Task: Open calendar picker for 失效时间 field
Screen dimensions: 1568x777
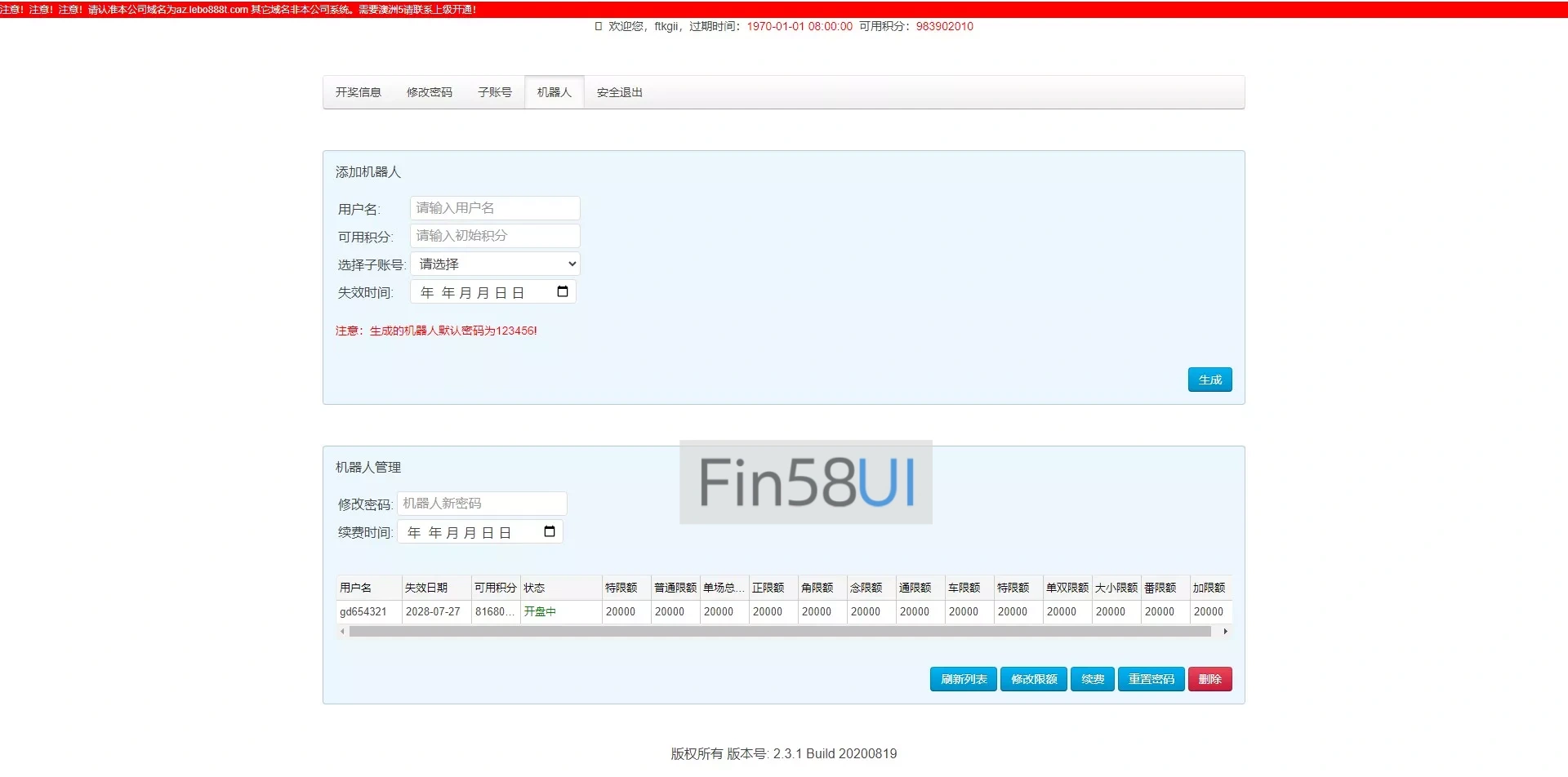Action: pos(562,292)
